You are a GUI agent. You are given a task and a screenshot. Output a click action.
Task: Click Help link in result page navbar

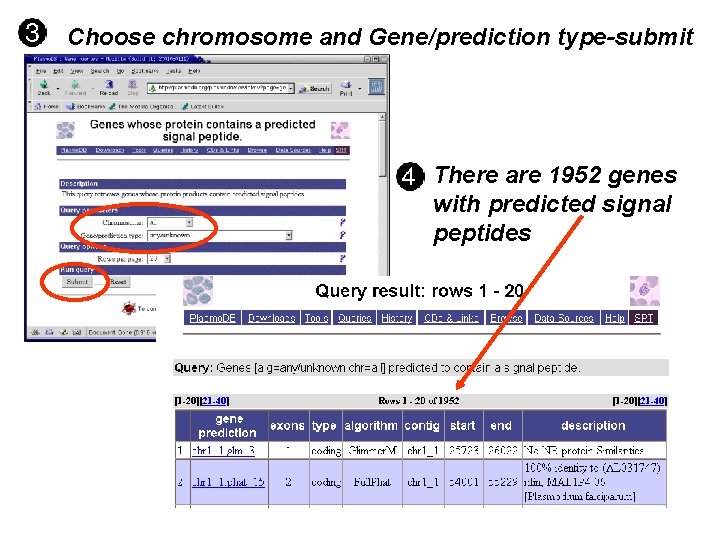(x=615, y=318)
